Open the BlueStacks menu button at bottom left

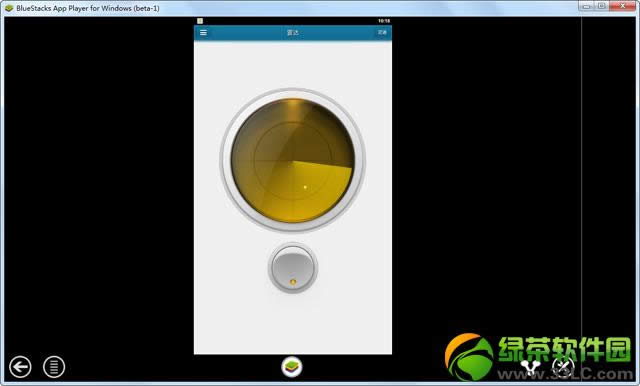[x=54, y=367]
